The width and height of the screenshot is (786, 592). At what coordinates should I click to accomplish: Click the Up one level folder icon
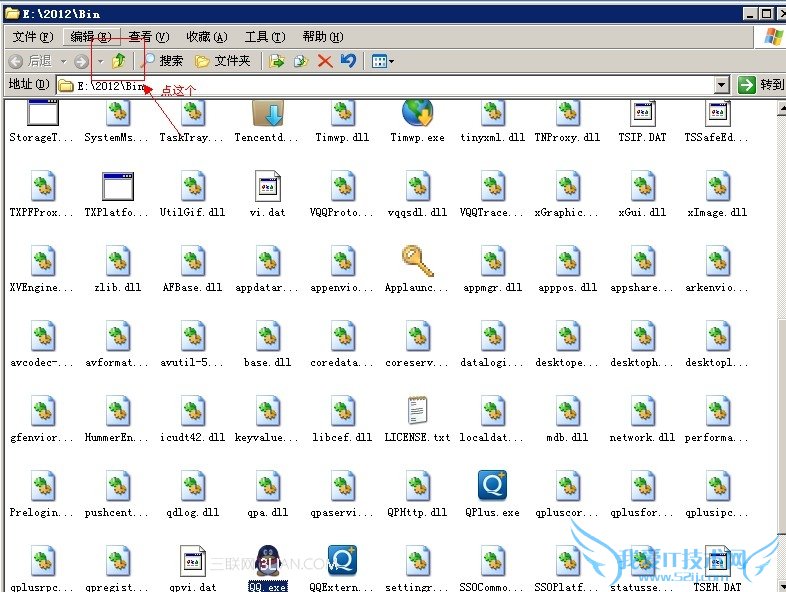point(119,61)
